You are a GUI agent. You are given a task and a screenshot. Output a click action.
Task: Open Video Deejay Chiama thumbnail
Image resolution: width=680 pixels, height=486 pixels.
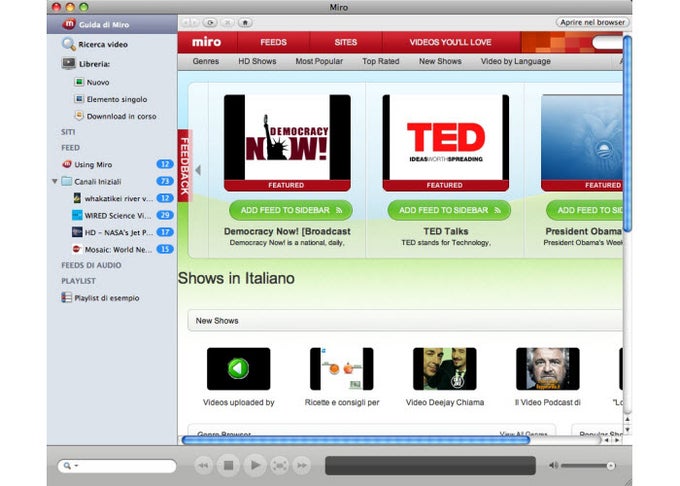tap(445, 369)
